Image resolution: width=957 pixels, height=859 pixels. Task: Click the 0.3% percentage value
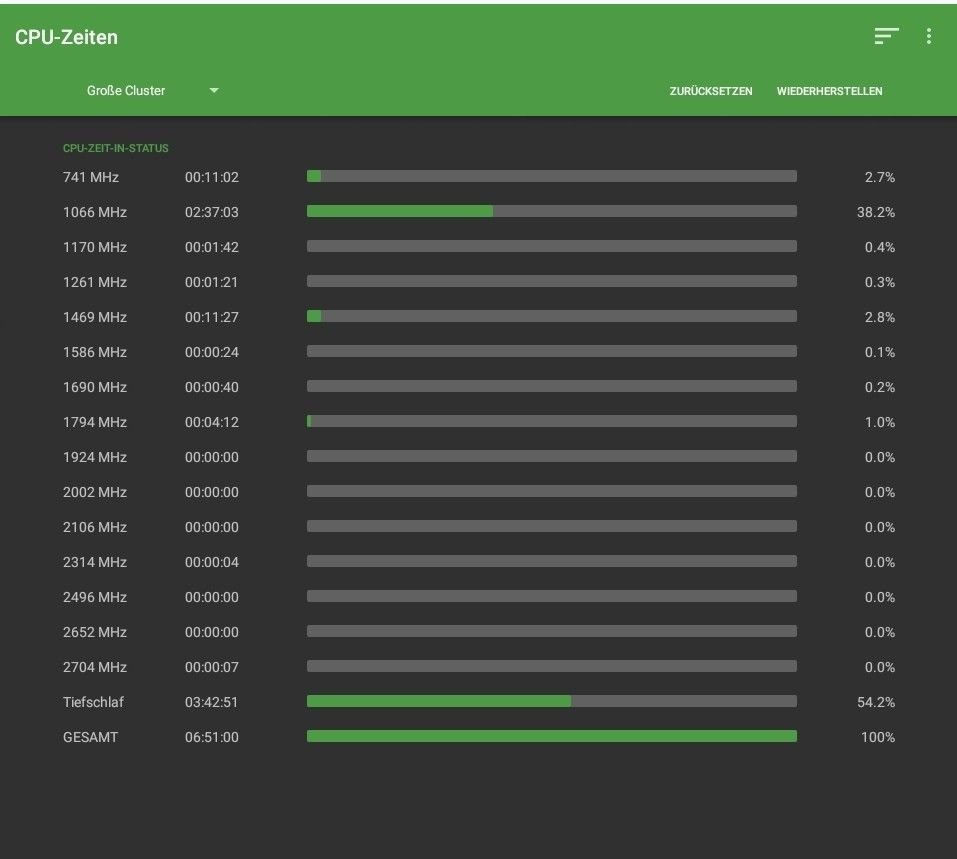point(879,282)
